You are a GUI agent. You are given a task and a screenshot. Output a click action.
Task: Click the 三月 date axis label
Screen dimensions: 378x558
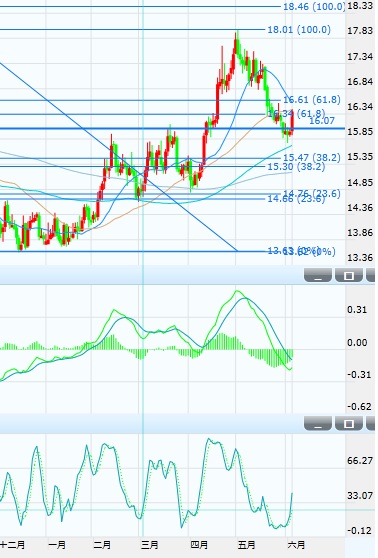149,545
